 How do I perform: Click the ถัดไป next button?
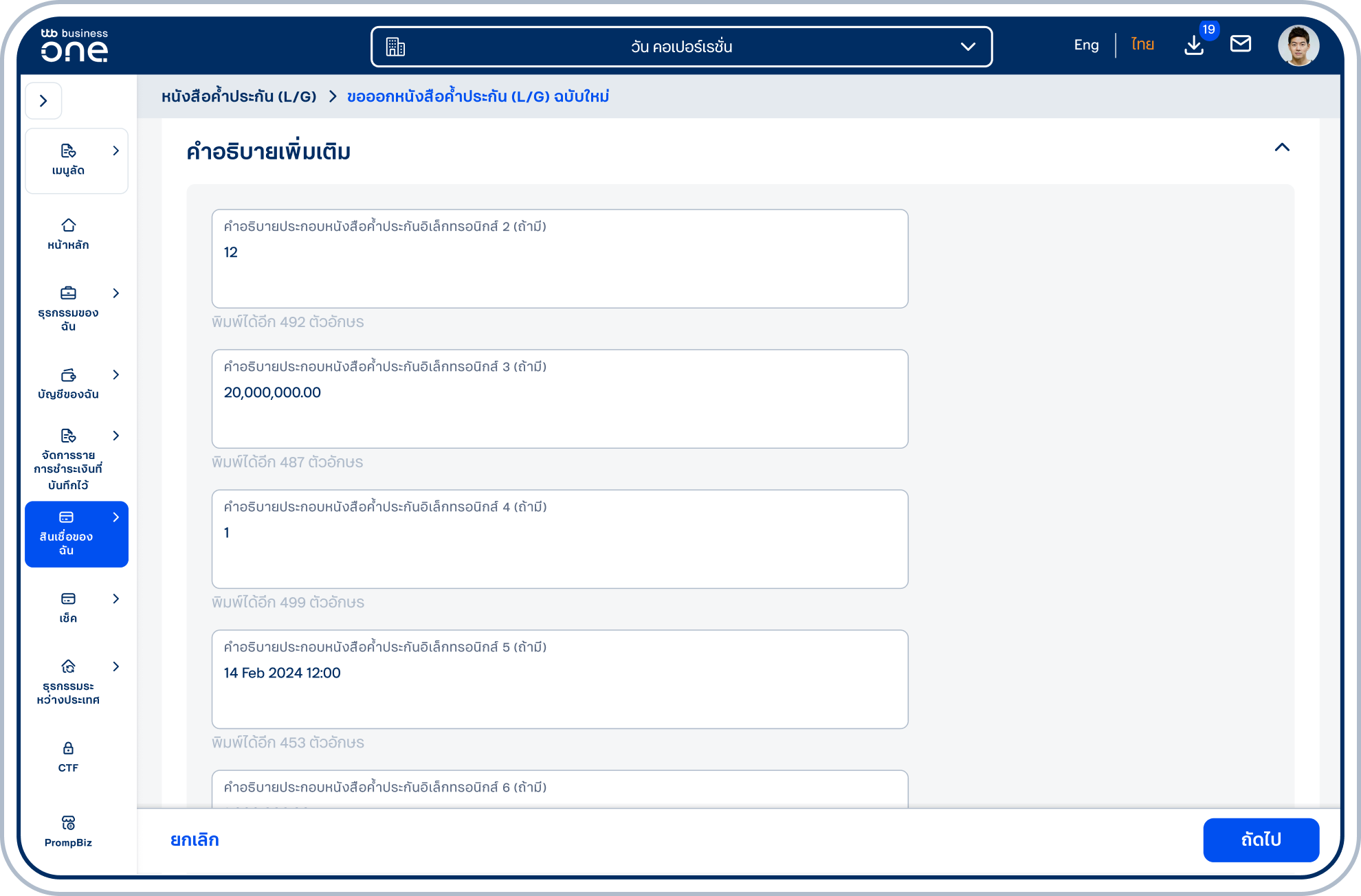coord(1261,840)
